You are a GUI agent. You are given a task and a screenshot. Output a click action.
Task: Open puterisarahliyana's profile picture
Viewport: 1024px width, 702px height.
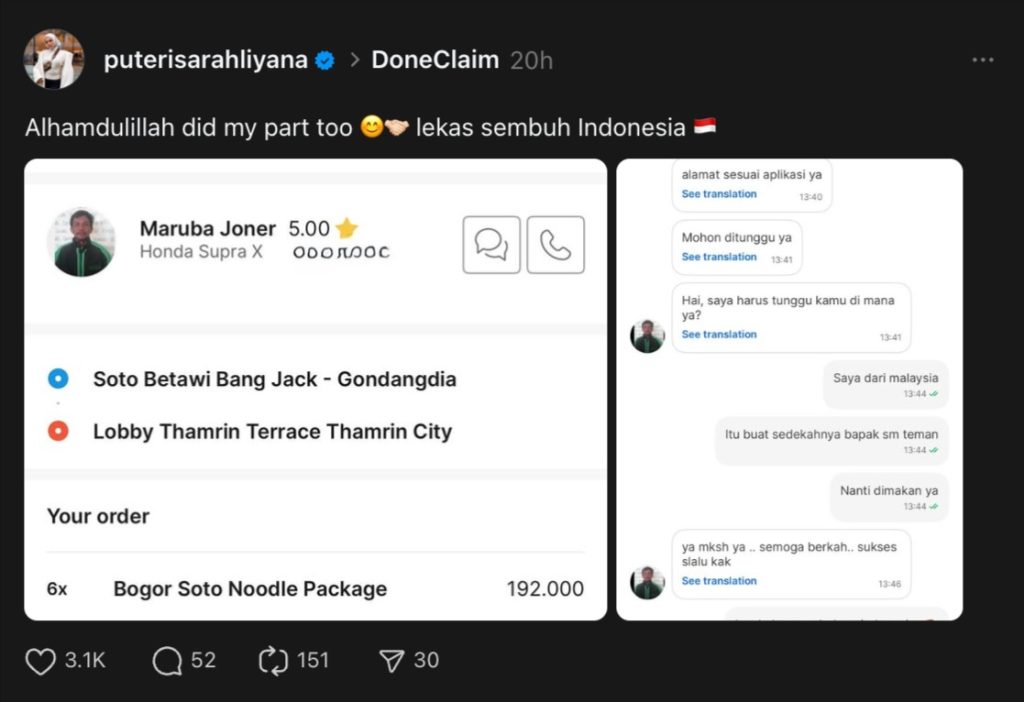click(x=53, y=59)
